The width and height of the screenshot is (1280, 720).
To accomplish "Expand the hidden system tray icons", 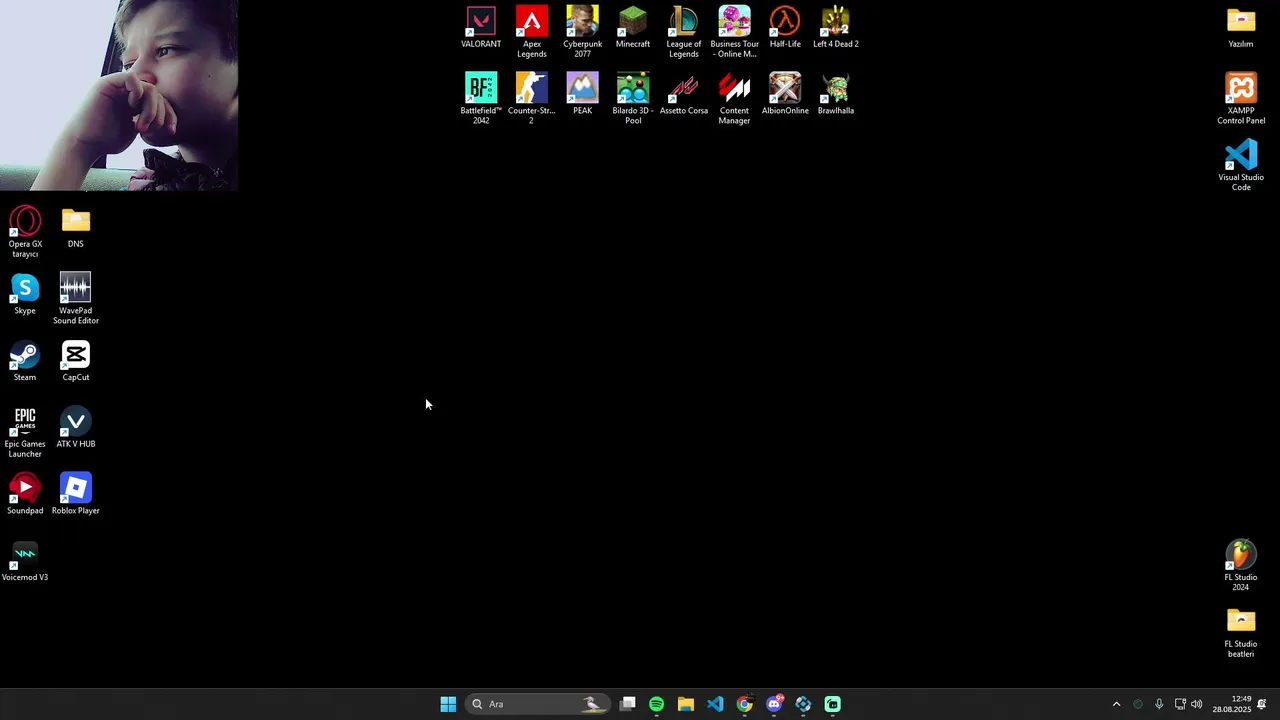I will coord(1116,704).
